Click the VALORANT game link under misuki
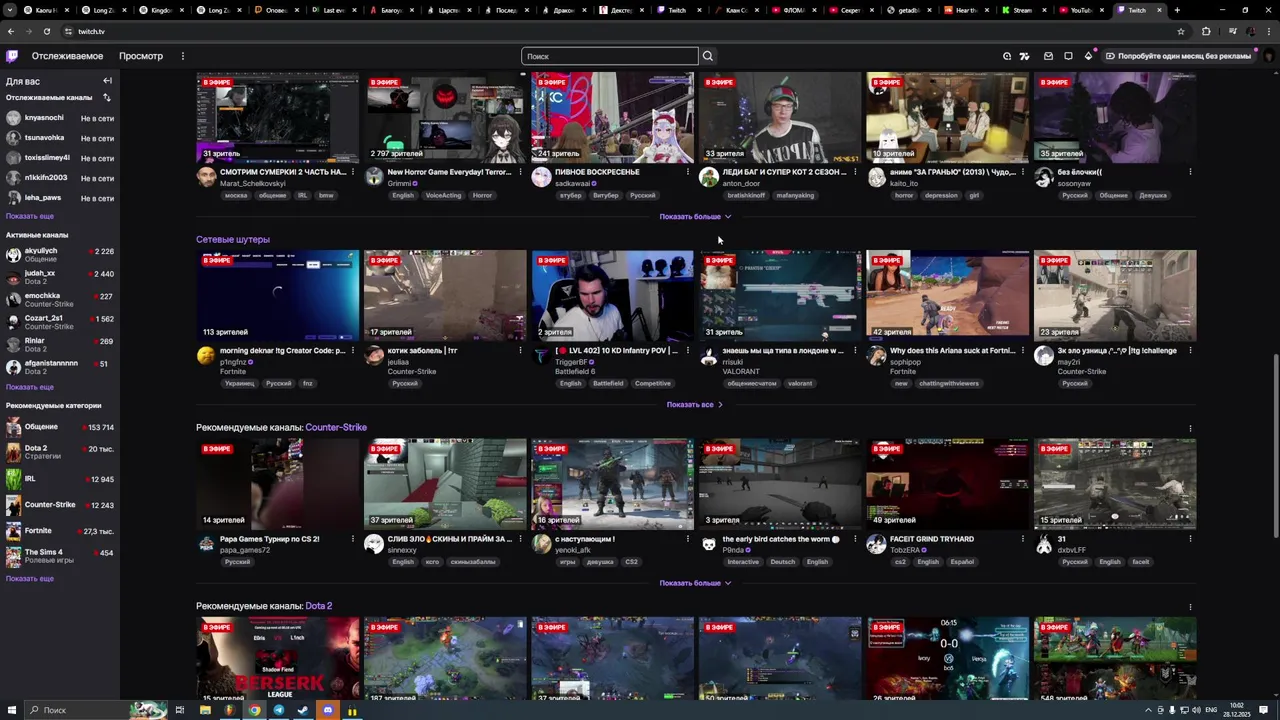This screenshot has width=1280, height=720. [x=741, y=372]
